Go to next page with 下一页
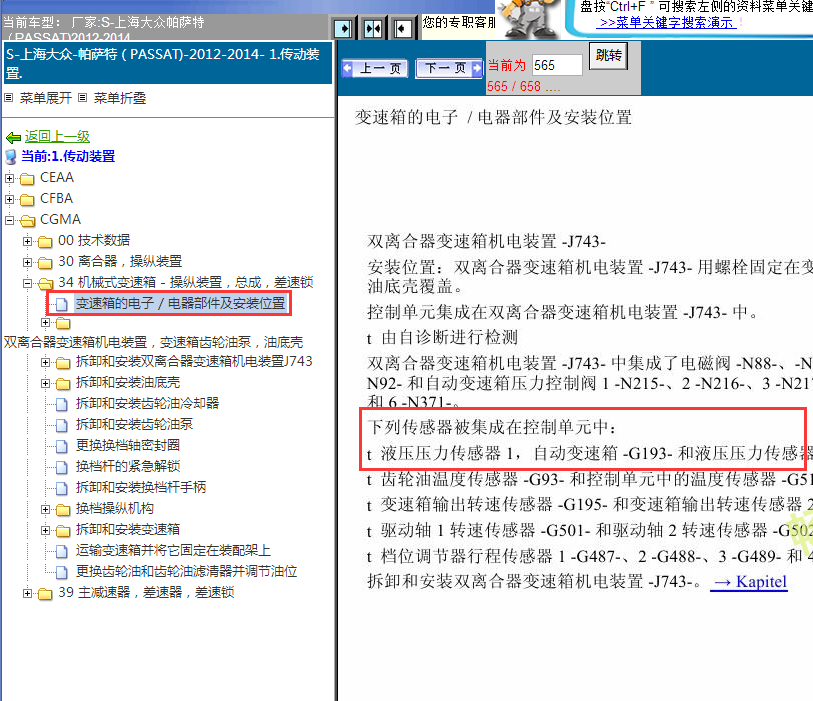The image size is (813, 701). [449, 68]
